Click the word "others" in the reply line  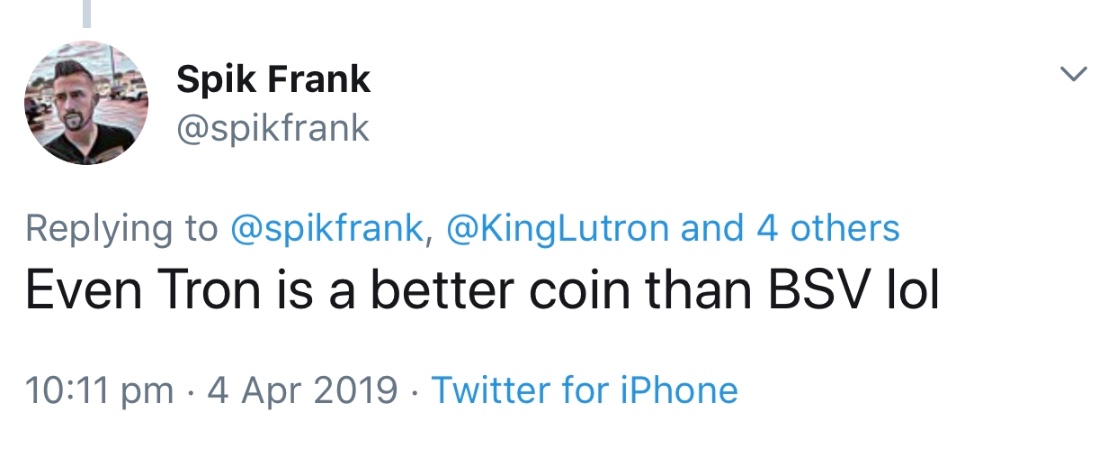(845, 229)
